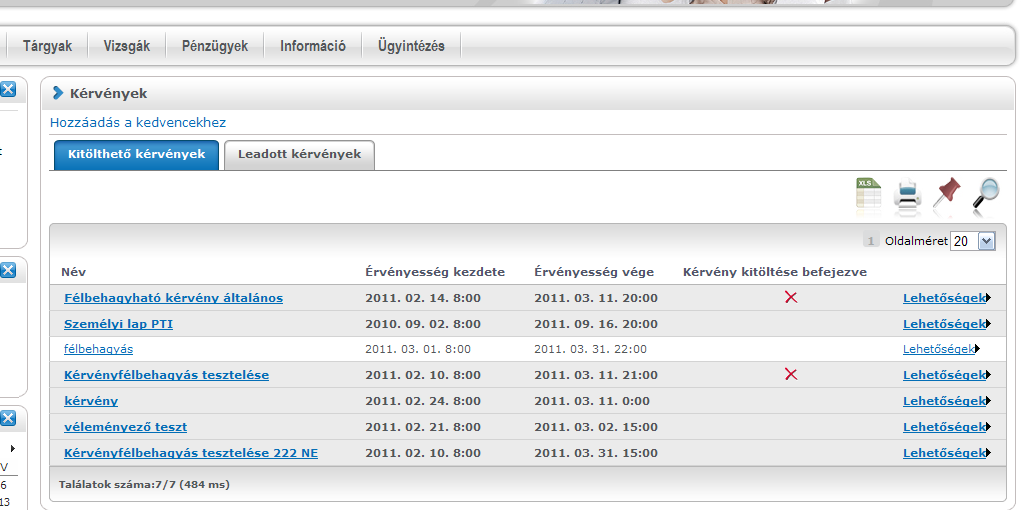
Task: Open search with the magnifier icon
Action: 986,193
